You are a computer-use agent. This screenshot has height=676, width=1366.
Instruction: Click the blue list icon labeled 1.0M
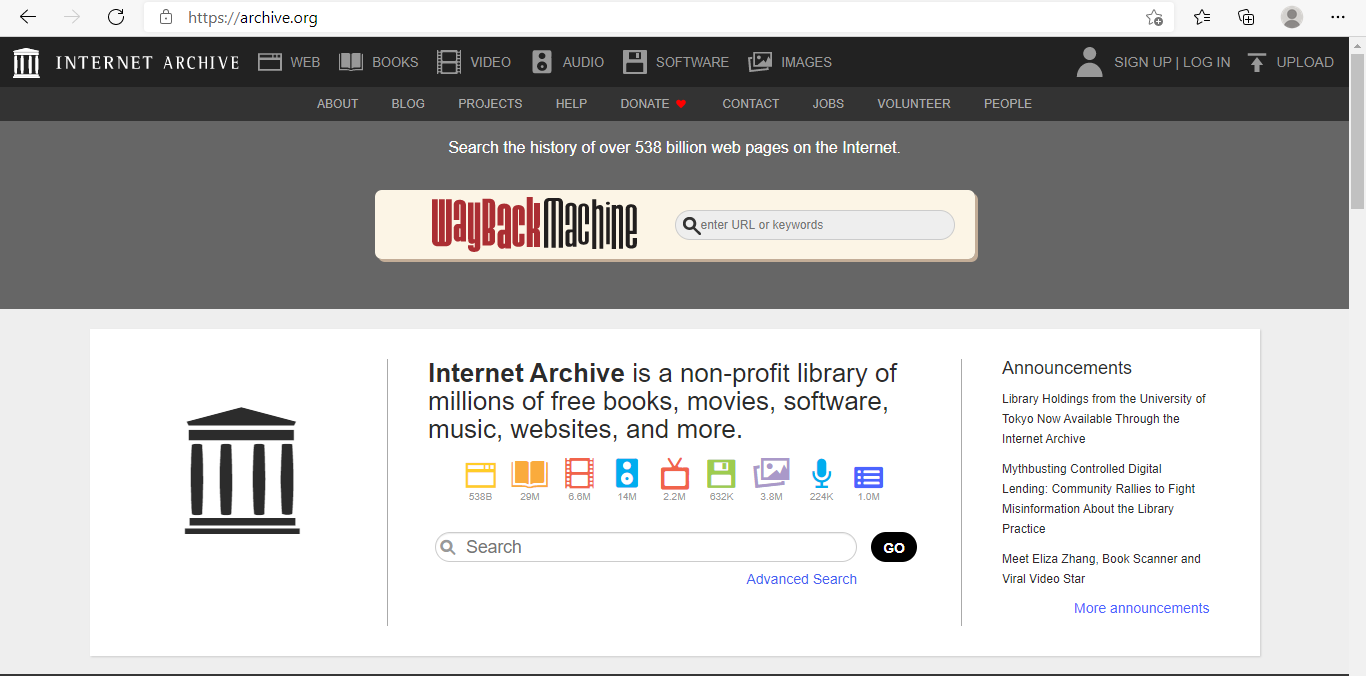click(868, 477)
